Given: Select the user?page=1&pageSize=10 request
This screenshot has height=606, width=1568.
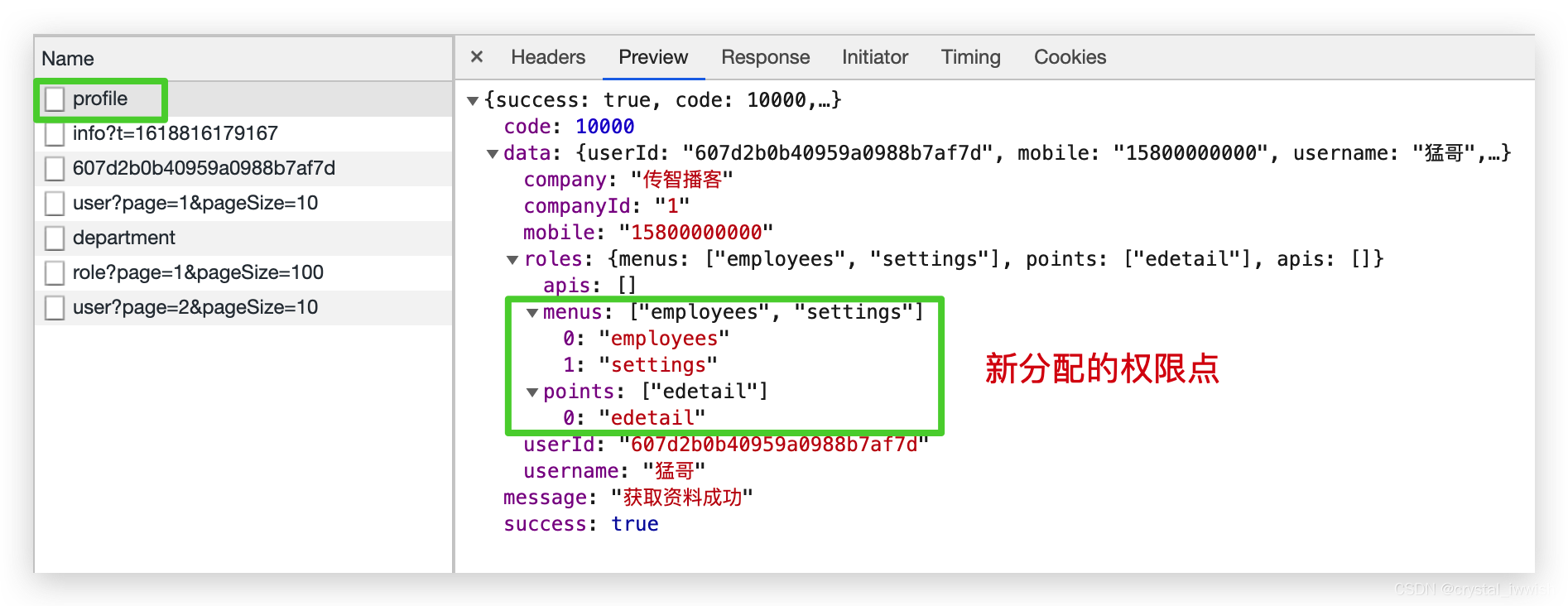Looking at the screenshot, I should point(243,203).
